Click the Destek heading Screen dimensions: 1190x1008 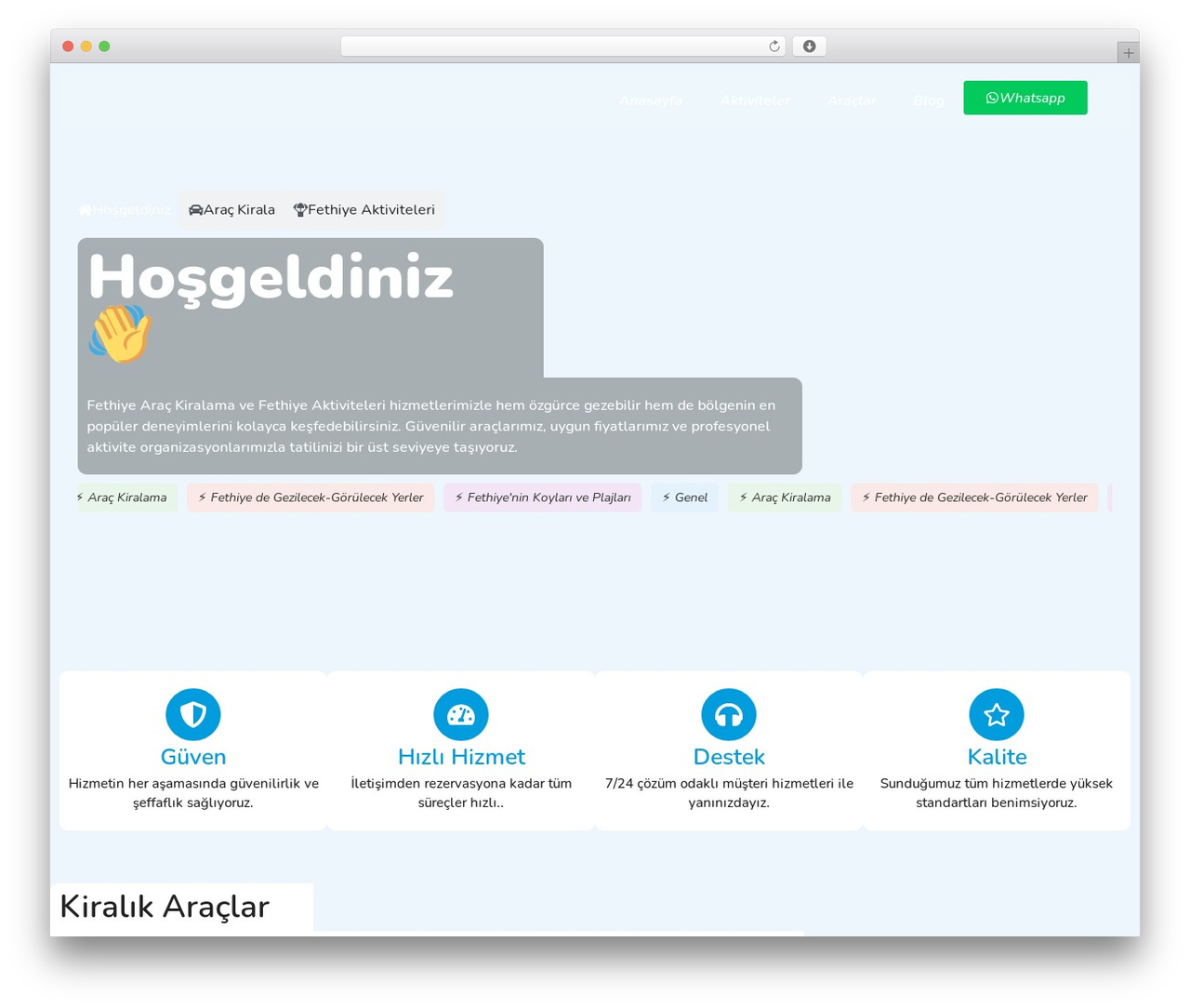pyautogui.click(x=729, y=757)
